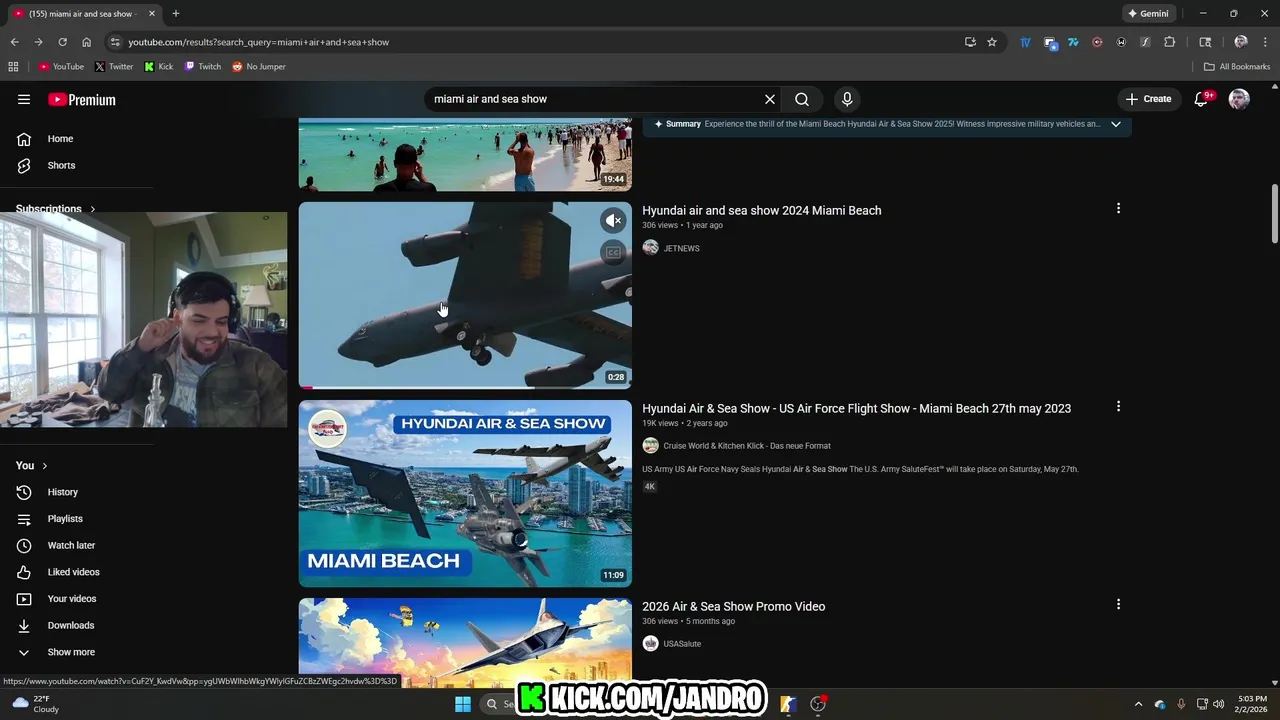Open Liked videos in the sidebar
This screenshot has height=720, width=1280.
click(x=73, y=572)
